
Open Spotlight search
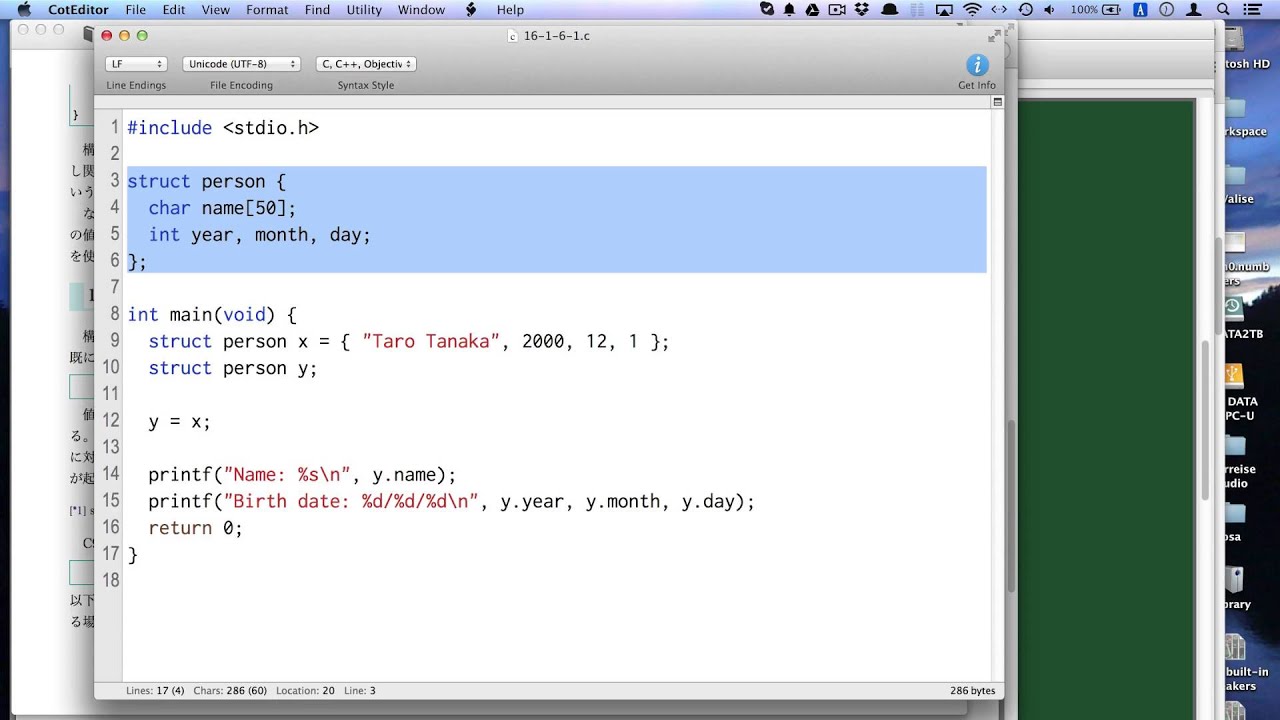click(x=1223, y=9)
